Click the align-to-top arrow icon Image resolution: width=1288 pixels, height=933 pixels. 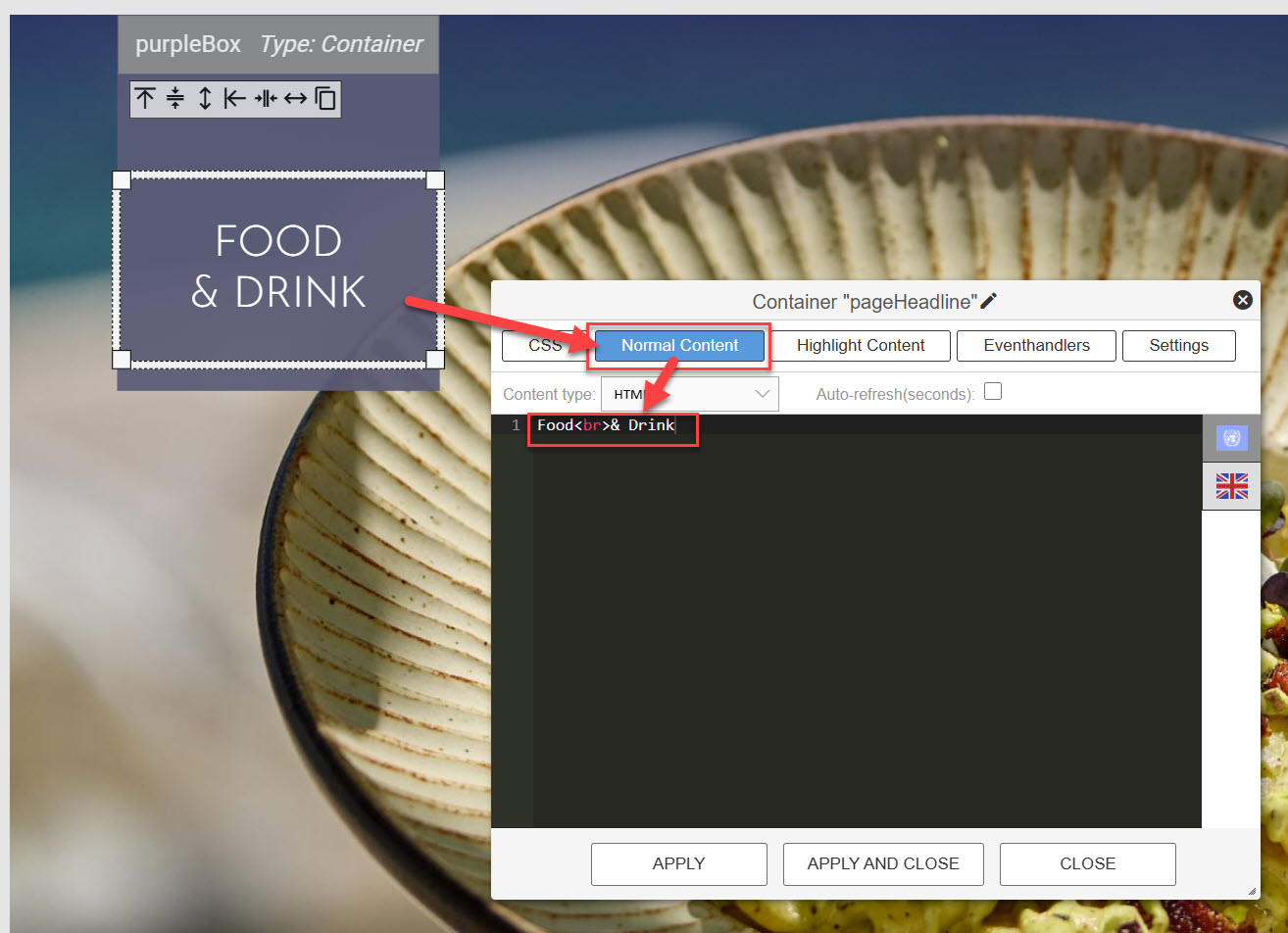145,99
